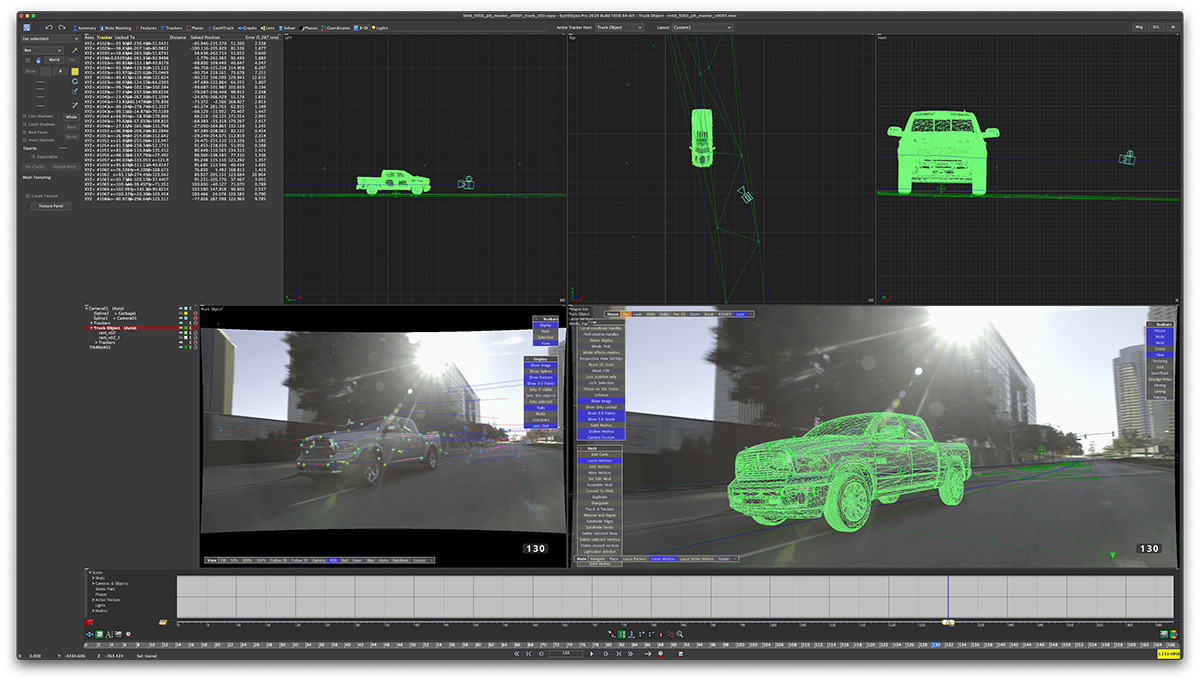Toggle the Exportable checkbox

33,157
